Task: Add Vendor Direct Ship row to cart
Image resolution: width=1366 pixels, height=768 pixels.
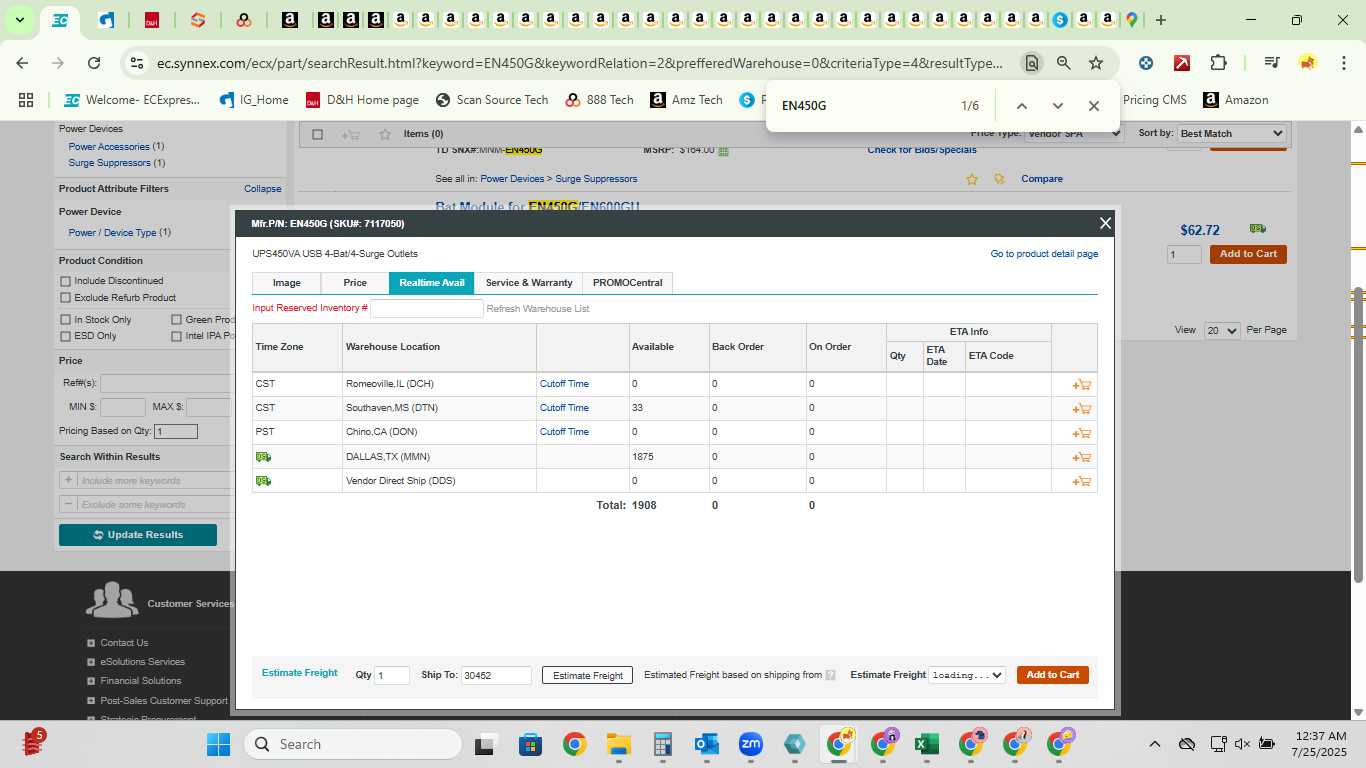Action: (1081, 481)
